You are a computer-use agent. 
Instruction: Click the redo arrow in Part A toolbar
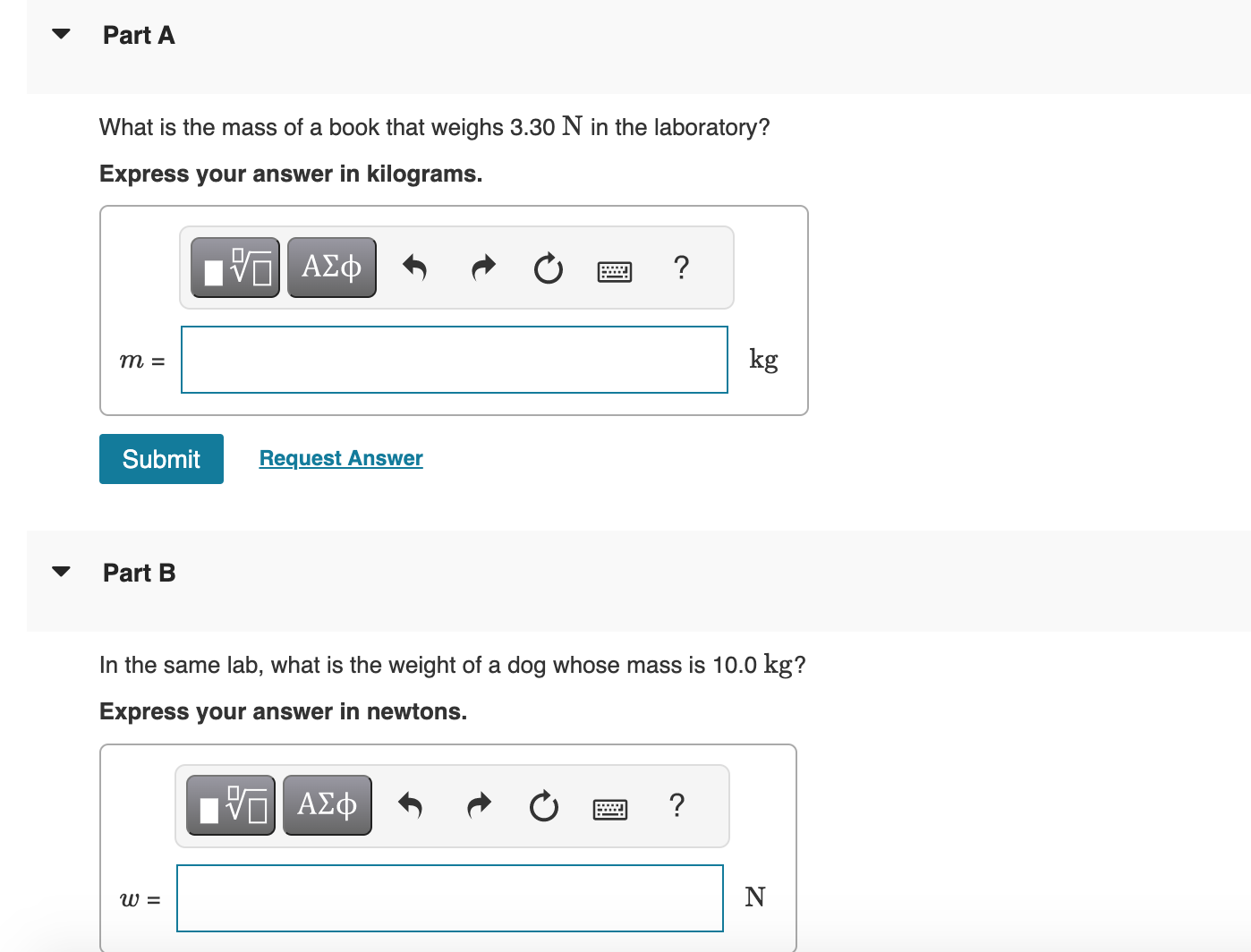coord(483,268)
